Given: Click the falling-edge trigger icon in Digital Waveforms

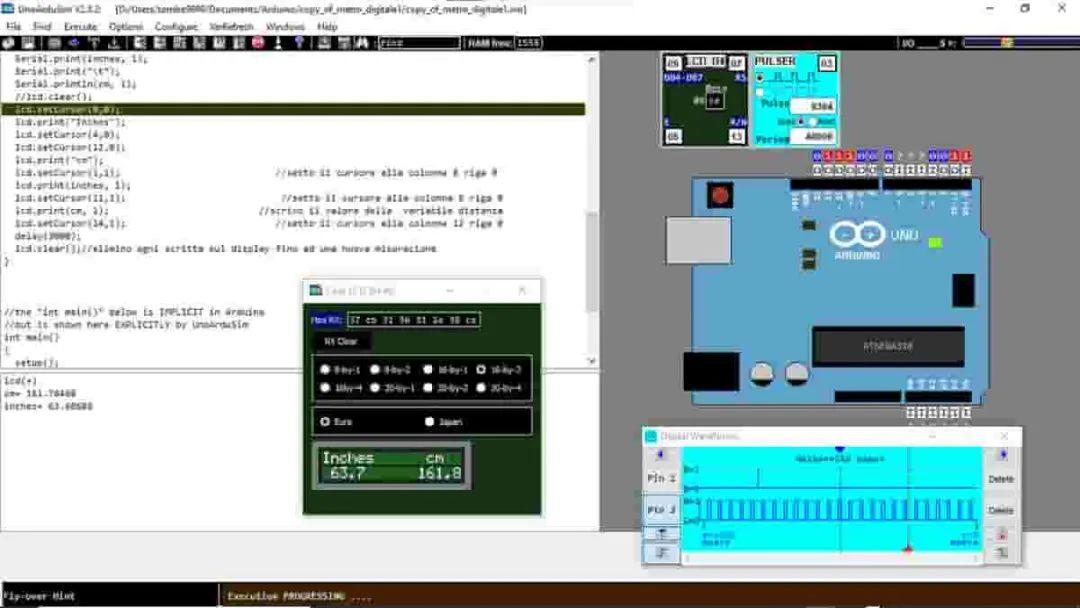Looking at the screenshot, I should 661,552.
